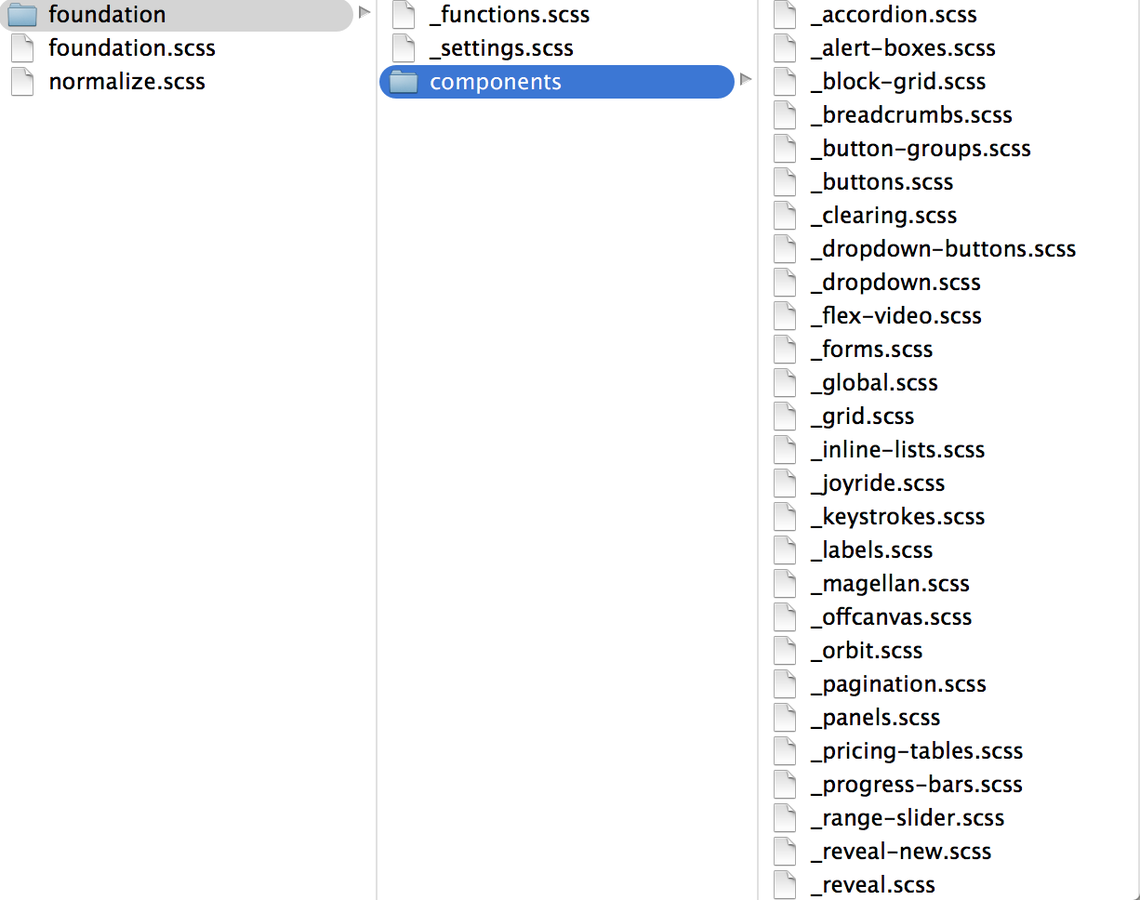
Task: Select the _dropdown.scss file name
Action: point(896,282)
